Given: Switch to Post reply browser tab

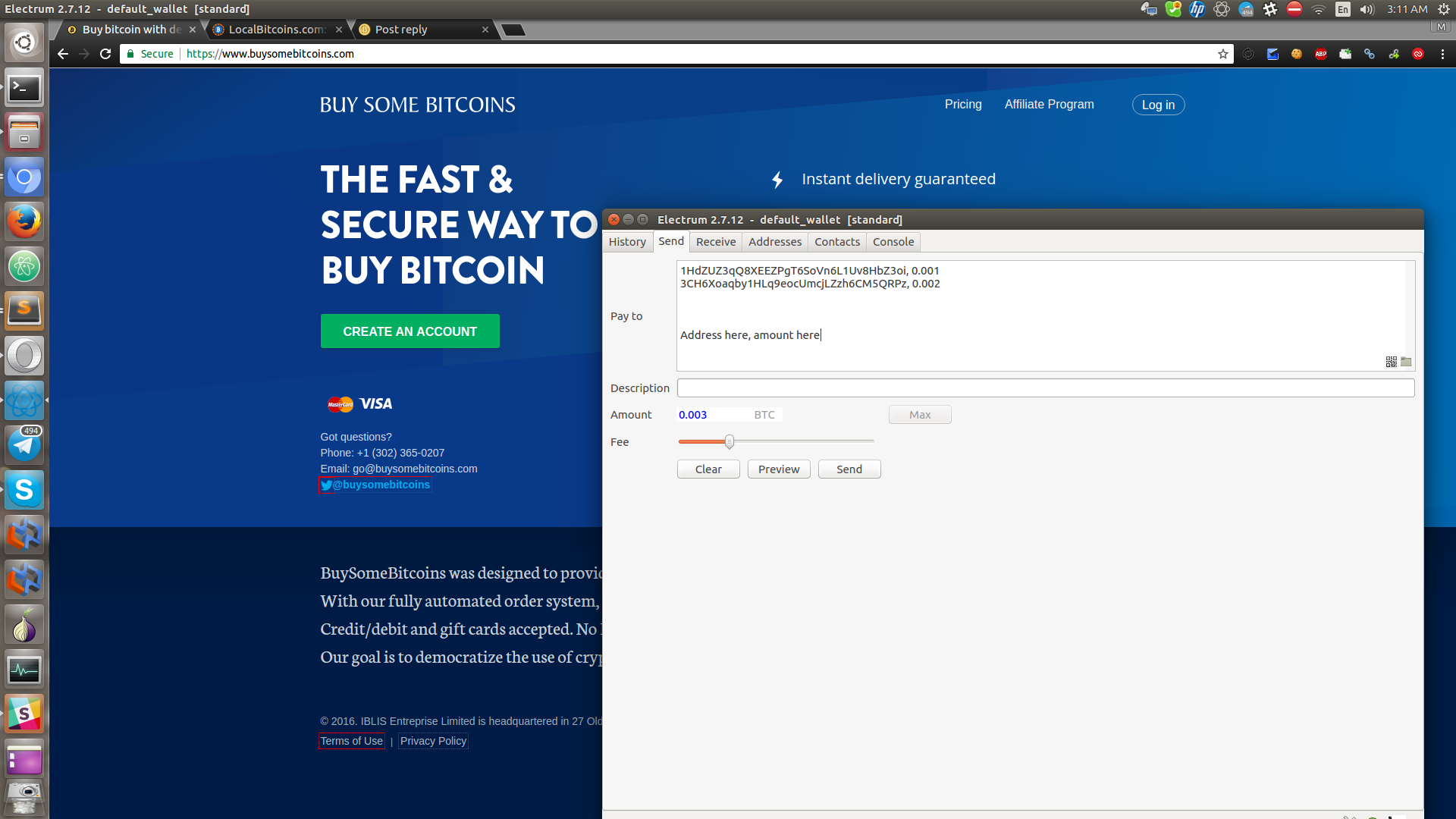Looking at the screenshot, I should (x=422, y=30).
